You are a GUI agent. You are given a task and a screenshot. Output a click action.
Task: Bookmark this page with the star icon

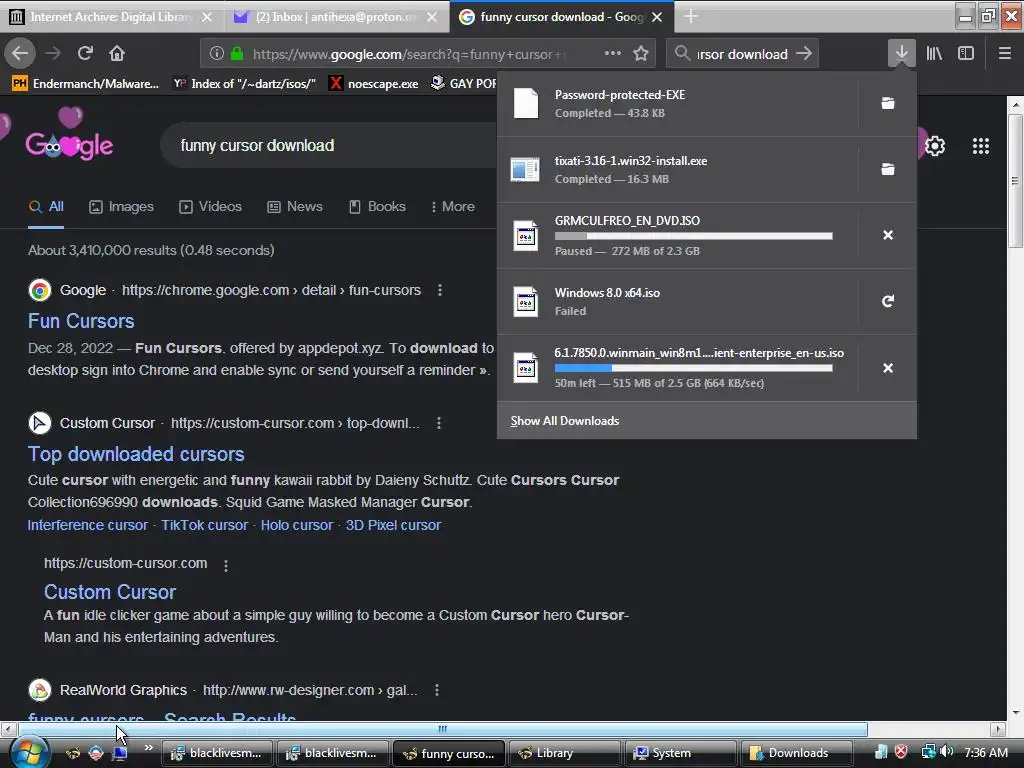click(641, 54)
